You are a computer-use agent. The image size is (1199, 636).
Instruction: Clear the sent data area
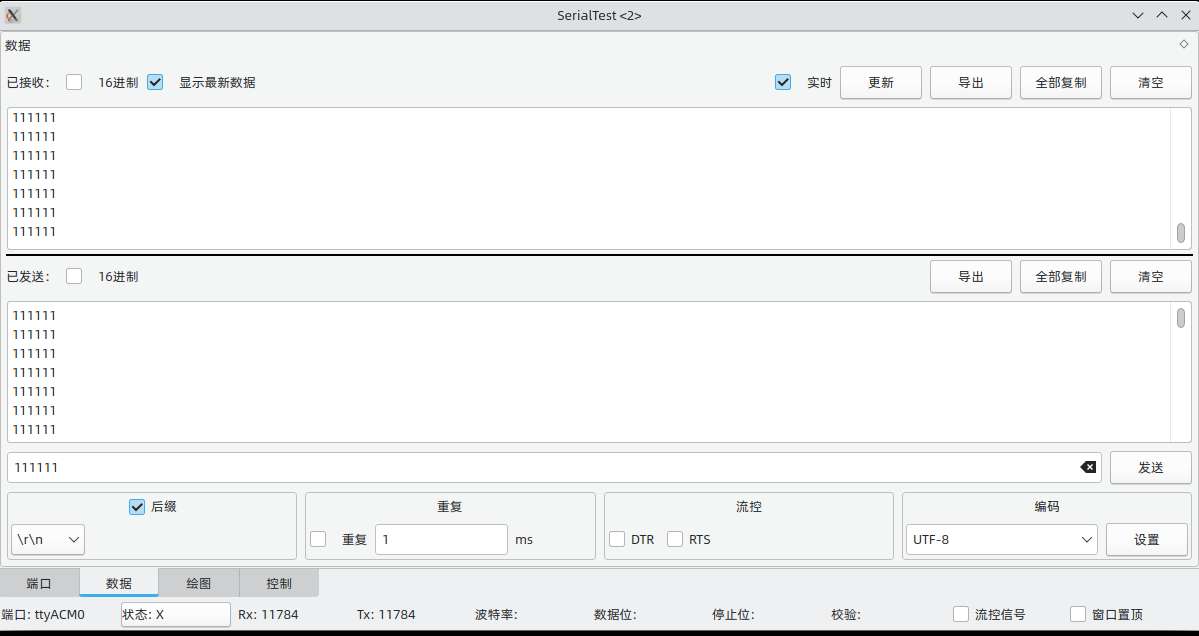coord(1151,277)
